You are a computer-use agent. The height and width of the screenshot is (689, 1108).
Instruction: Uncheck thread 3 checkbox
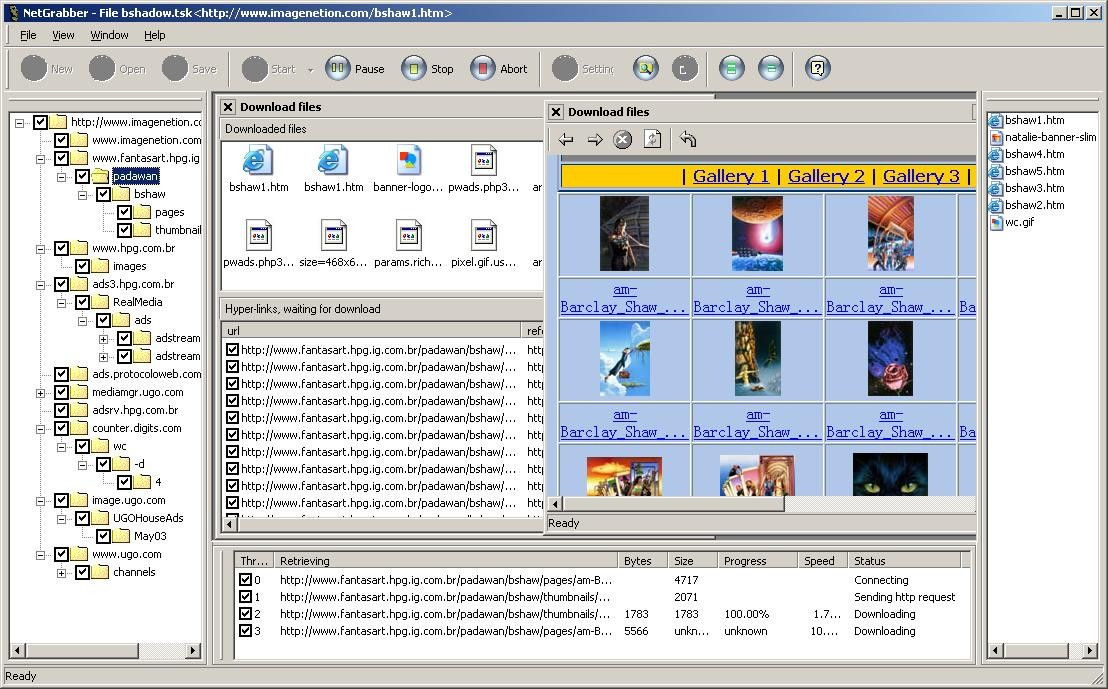tap(245, 630)
